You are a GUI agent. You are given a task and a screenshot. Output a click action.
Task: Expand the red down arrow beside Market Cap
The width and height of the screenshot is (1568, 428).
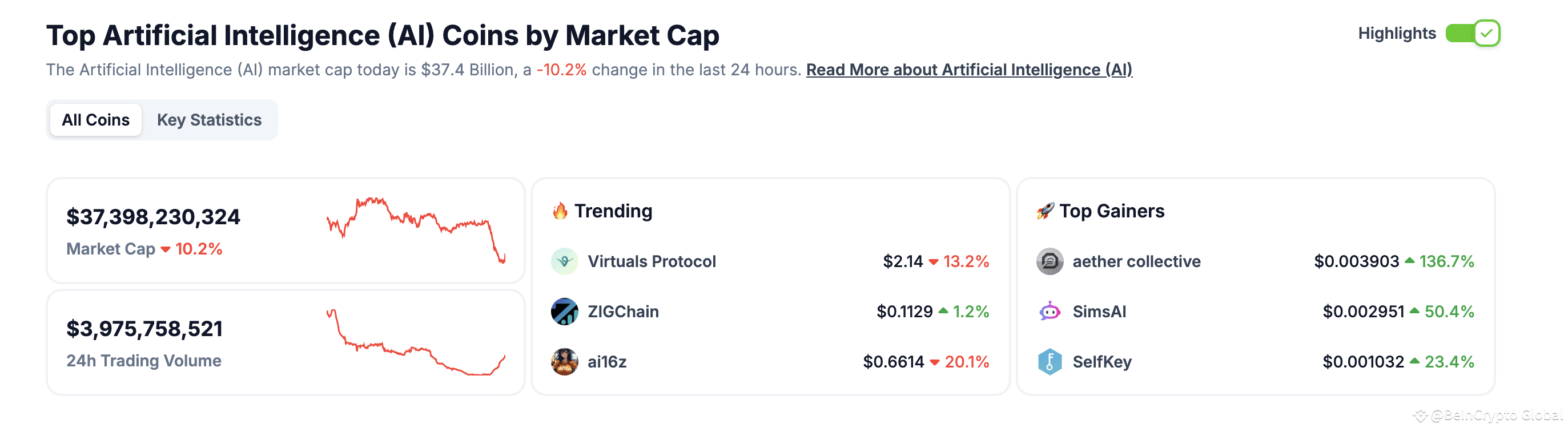(x=165, y=249)
